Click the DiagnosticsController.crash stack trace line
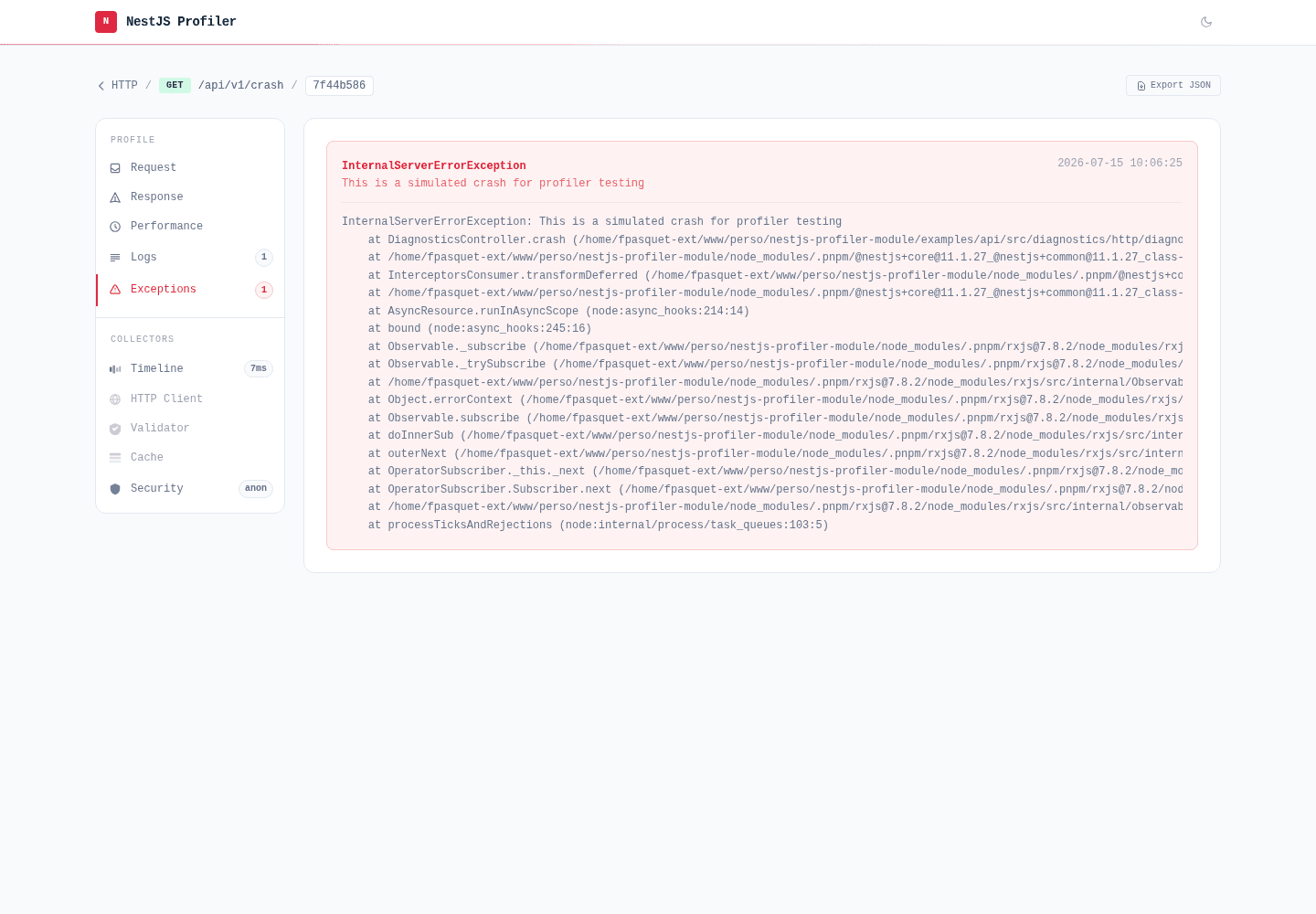The image size is (1316, 914). (776, 240)
